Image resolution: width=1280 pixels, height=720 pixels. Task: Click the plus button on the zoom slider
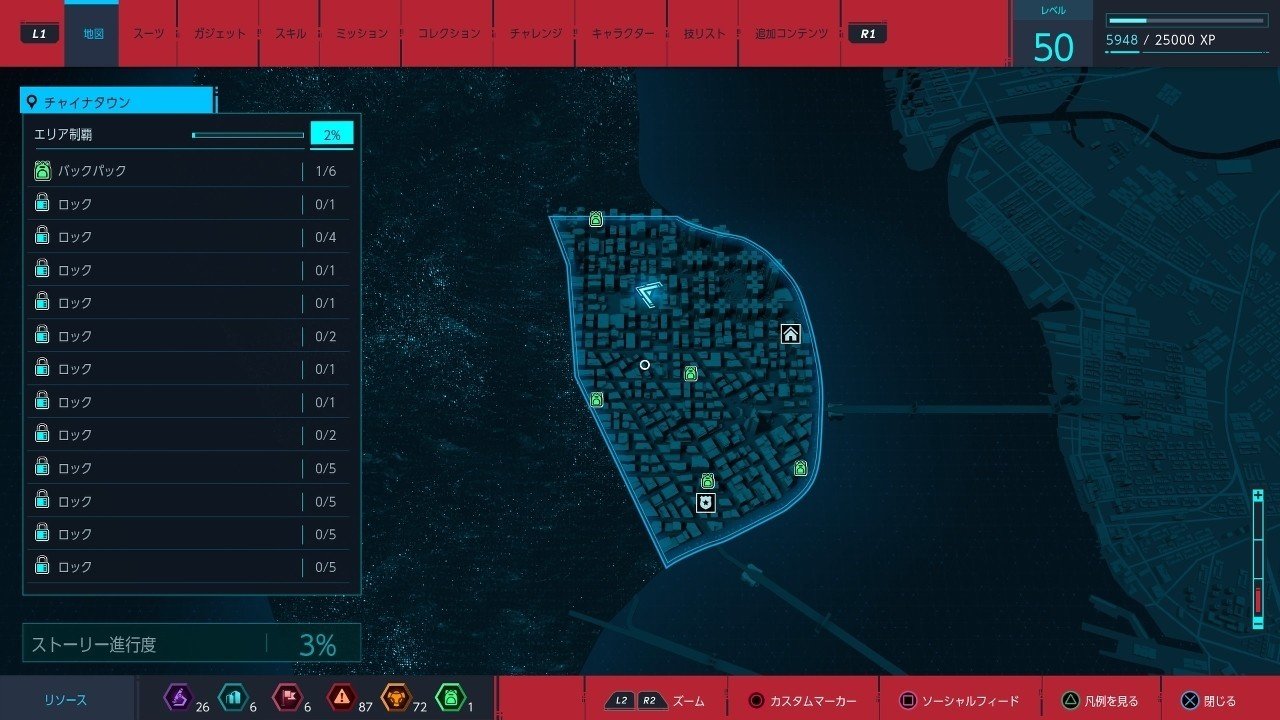(x=1257, y=496)
